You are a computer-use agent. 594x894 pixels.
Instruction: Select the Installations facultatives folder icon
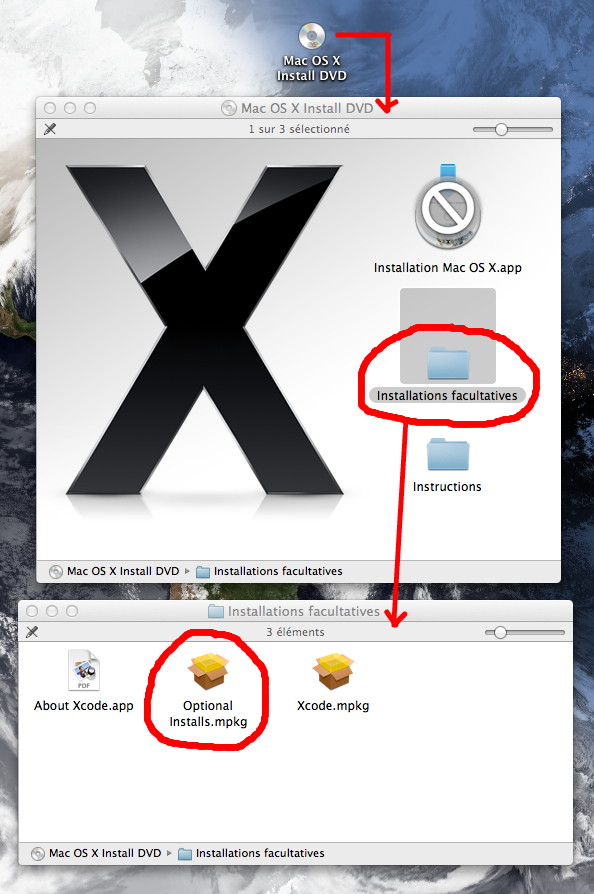(x=448, y=363)
